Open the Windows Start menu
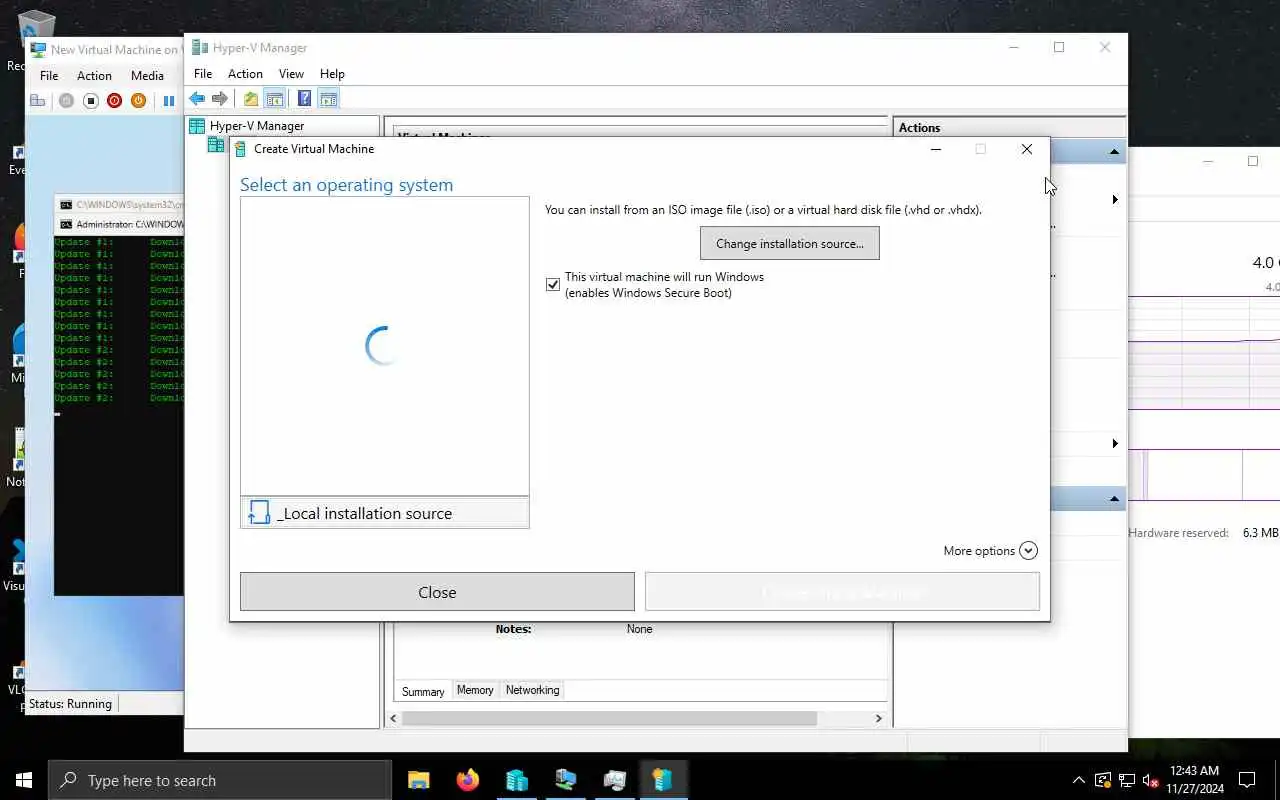The height and width of the screenshot is (800, 1280). pyautogui.click(x=24, y=780)
